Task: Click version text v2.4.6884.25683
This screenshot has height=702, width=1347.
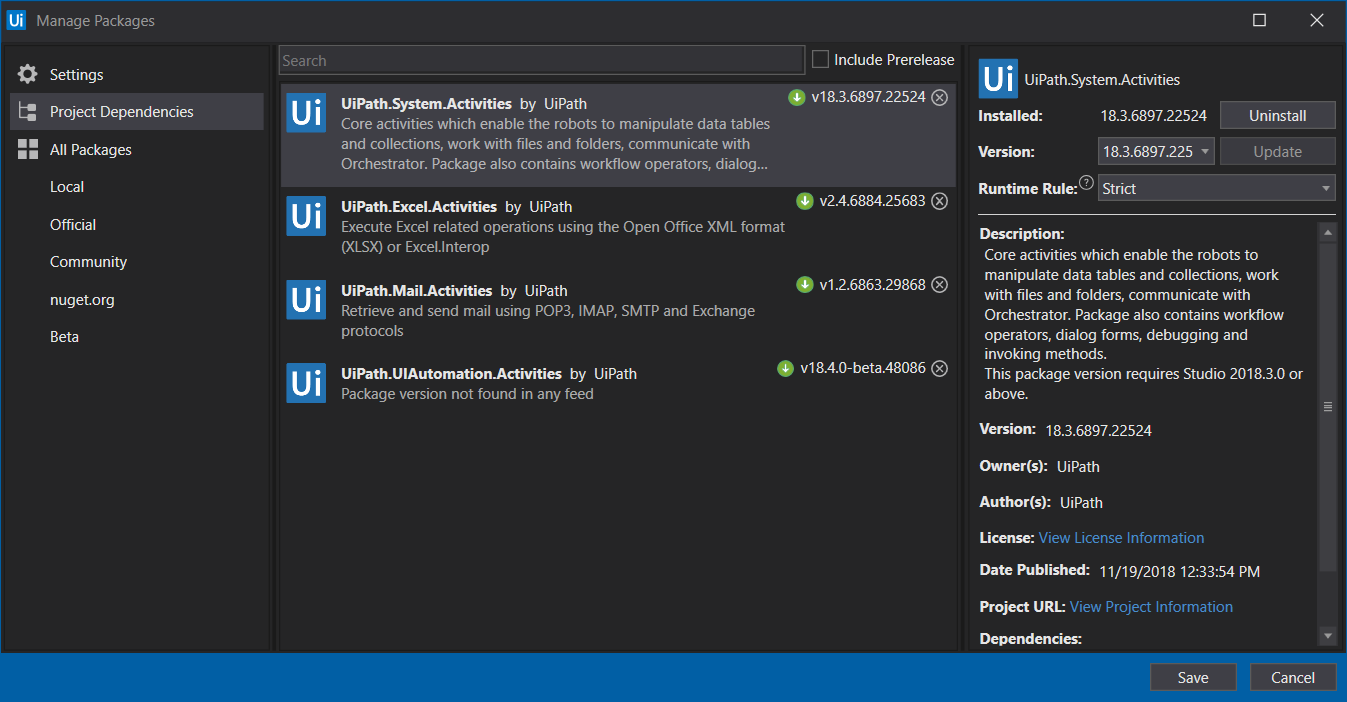Action: coord(872,201)
